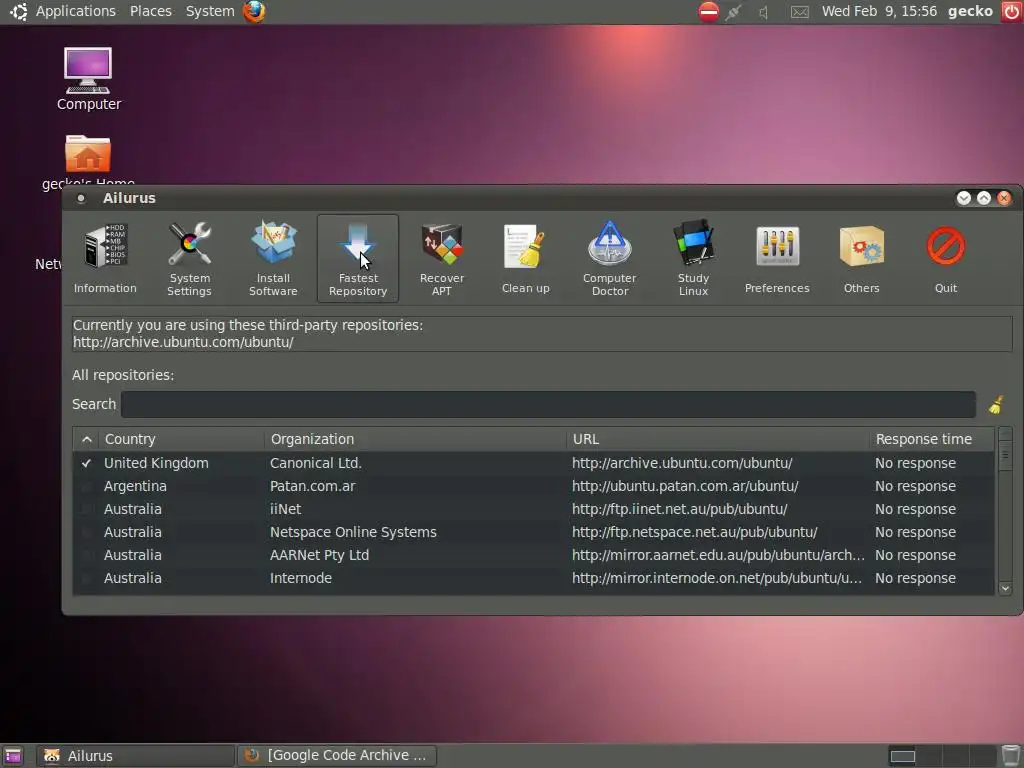This screenshot has height=768, width=1024.
Task: Sort by Response time column
Action: pos(932,440)
